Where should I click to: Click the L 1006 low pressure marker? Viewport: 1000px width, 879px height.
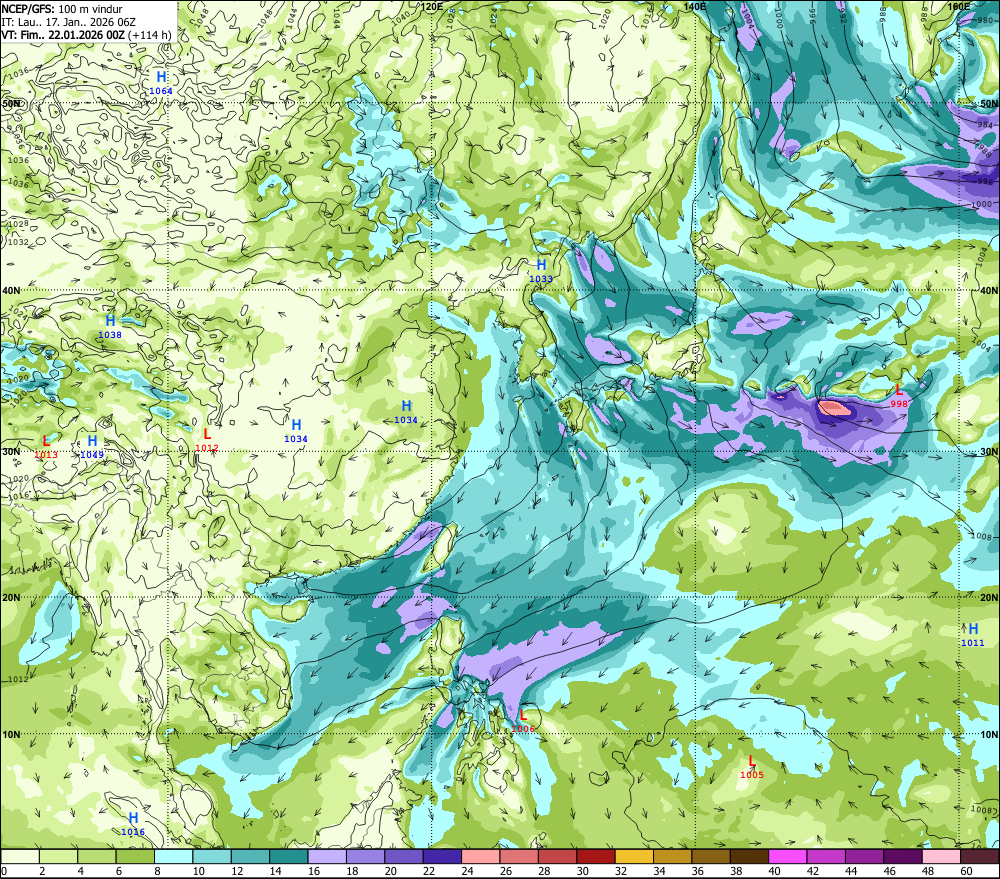(523, 721)
